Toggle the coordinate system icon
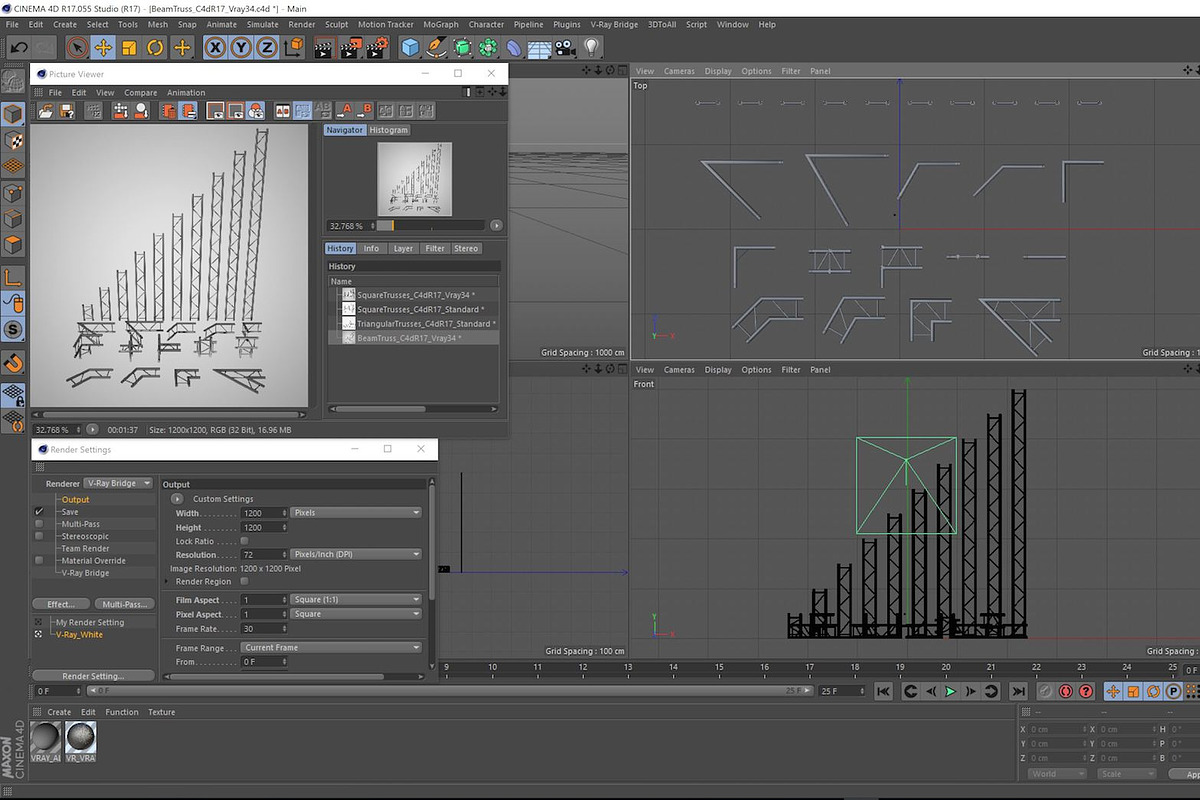The height and width of the screenshot is (800, 1200). 293,47
